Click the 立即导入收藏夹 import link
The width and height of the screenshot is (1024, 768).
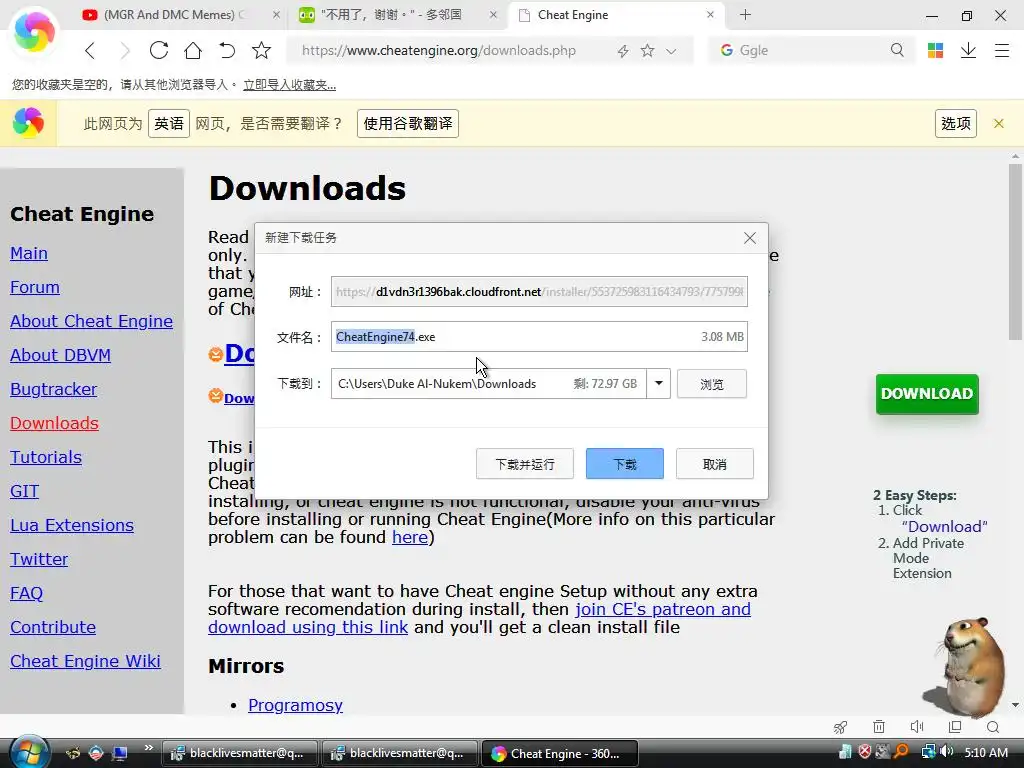pyautogui.click(x=289, y=85)
